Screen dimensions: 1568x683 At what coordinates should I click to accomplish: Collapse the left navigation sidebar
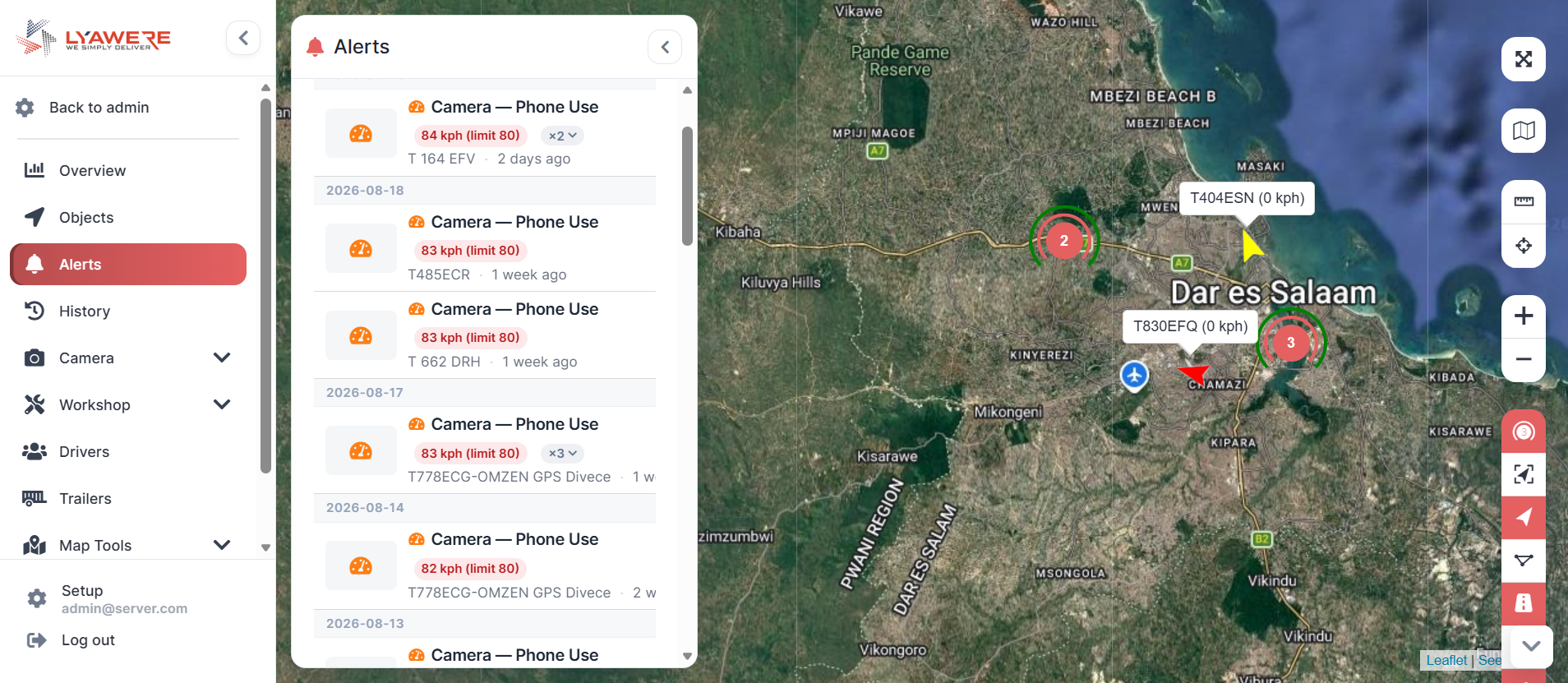click(243, 38)
